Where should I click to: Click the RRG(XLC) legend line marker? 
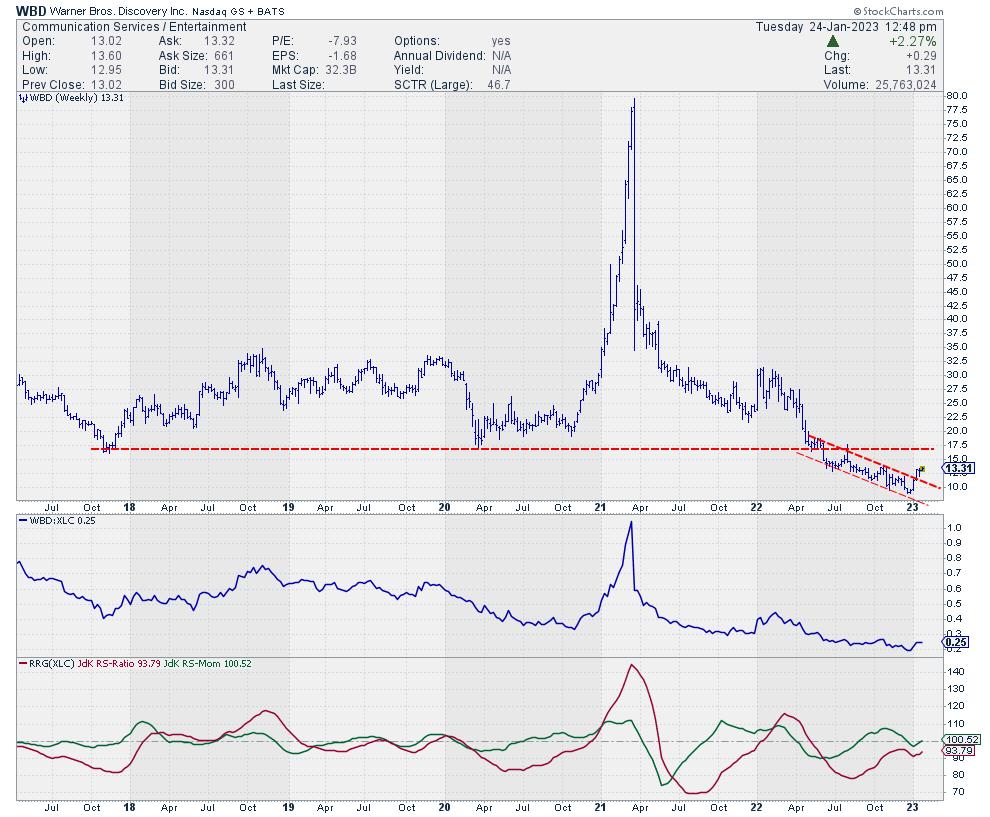[x=21, y=664]
